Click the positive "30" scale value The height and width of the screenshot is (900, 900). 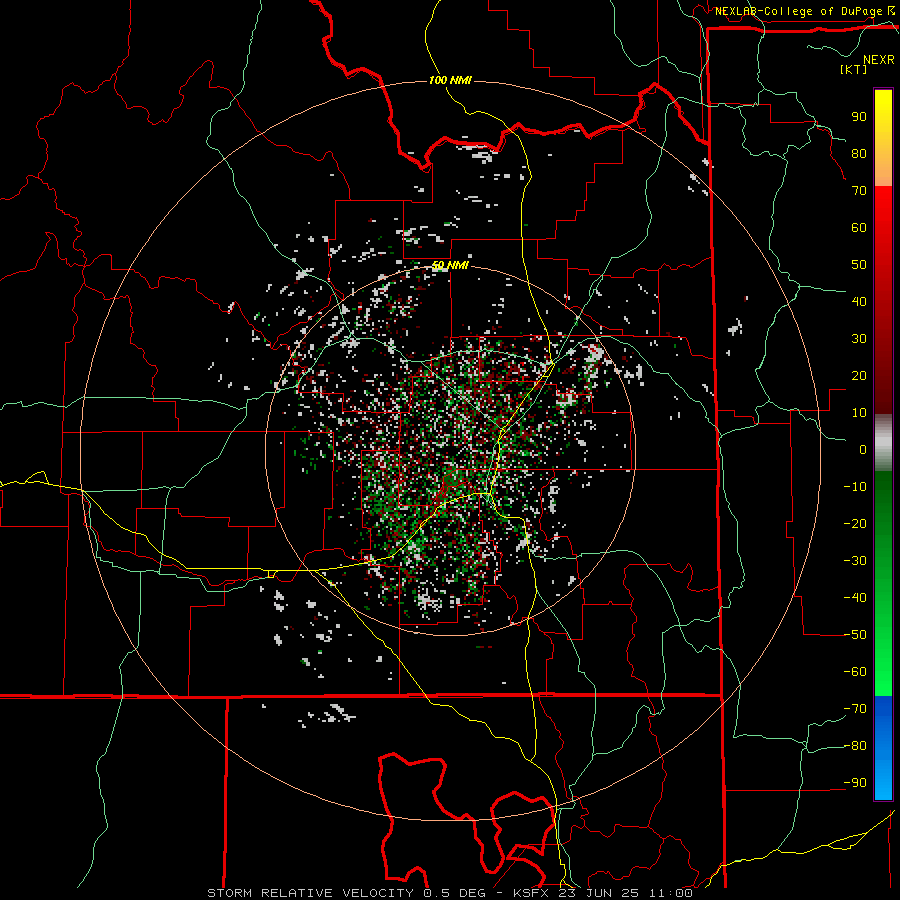pos(859,339)
